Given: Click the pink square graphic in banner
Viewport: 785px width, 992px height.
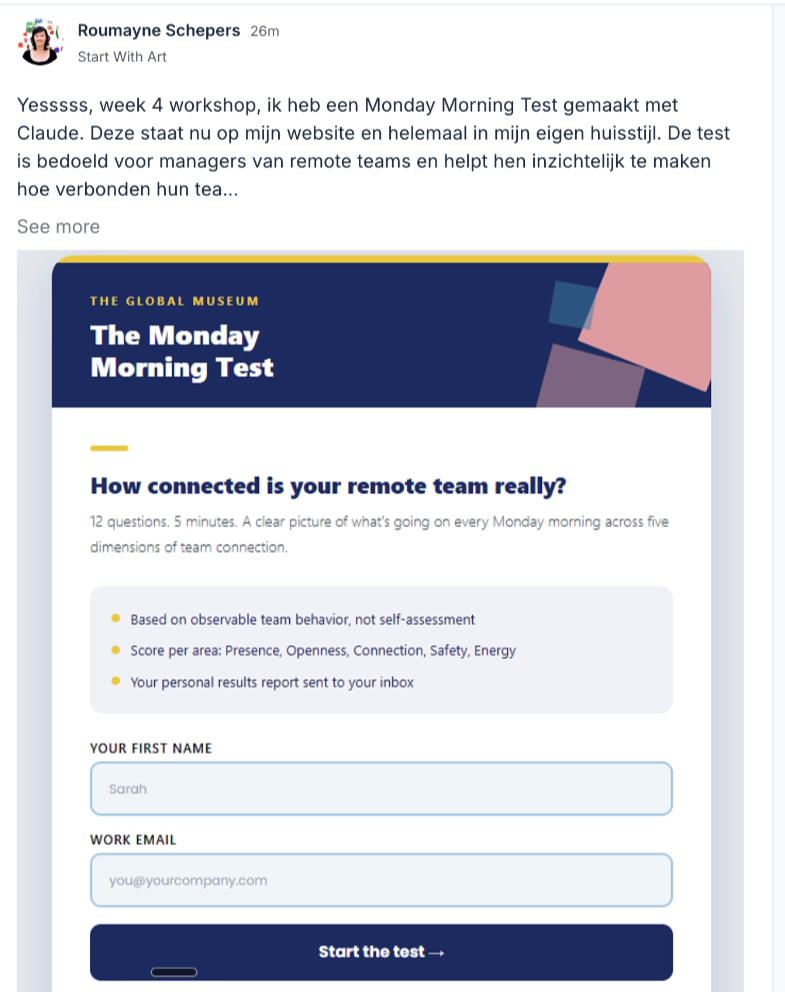Looking at the screenshot, I should pos(648,323).
